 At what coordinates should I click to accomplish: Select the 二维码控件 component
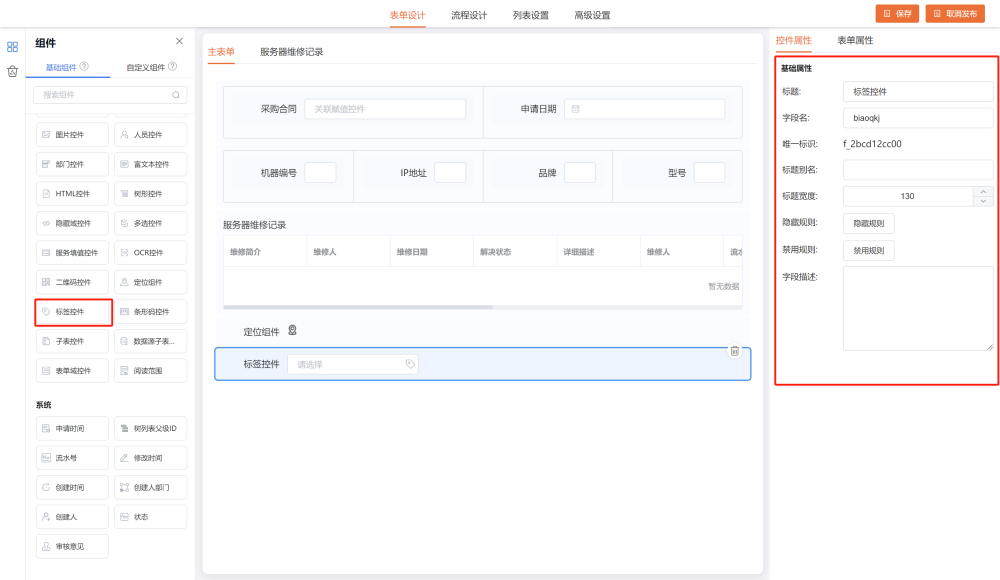click(73, 282)
